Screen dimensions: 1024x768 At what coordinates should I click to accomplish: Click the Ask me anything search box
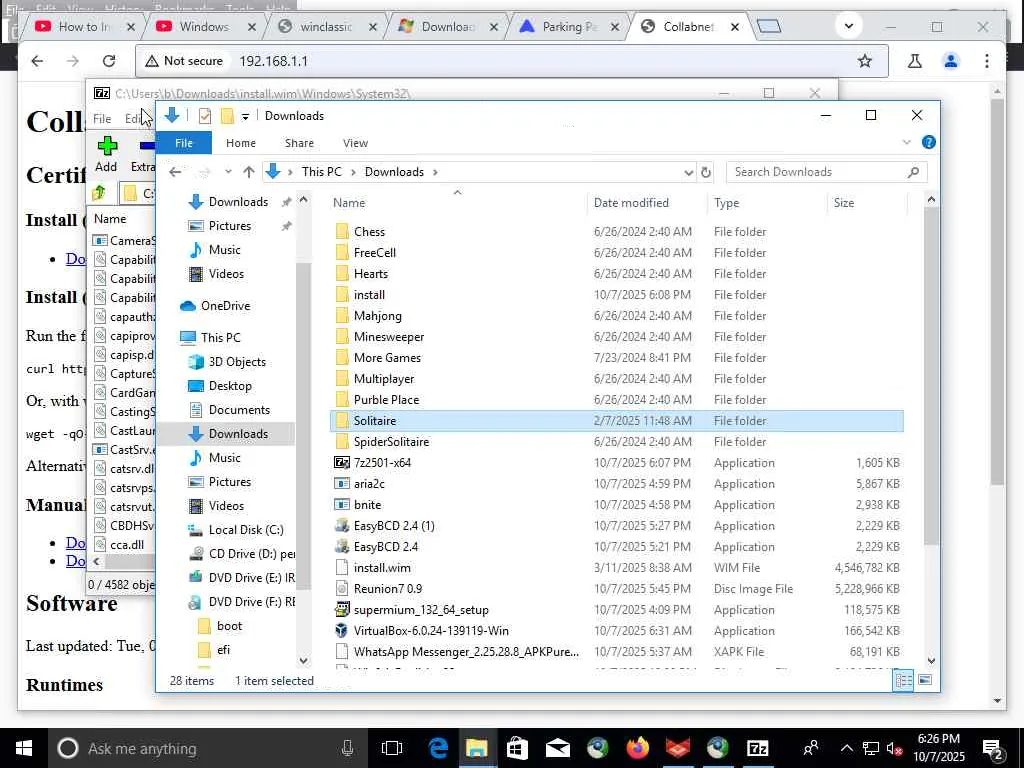click(x=209, y=748)
